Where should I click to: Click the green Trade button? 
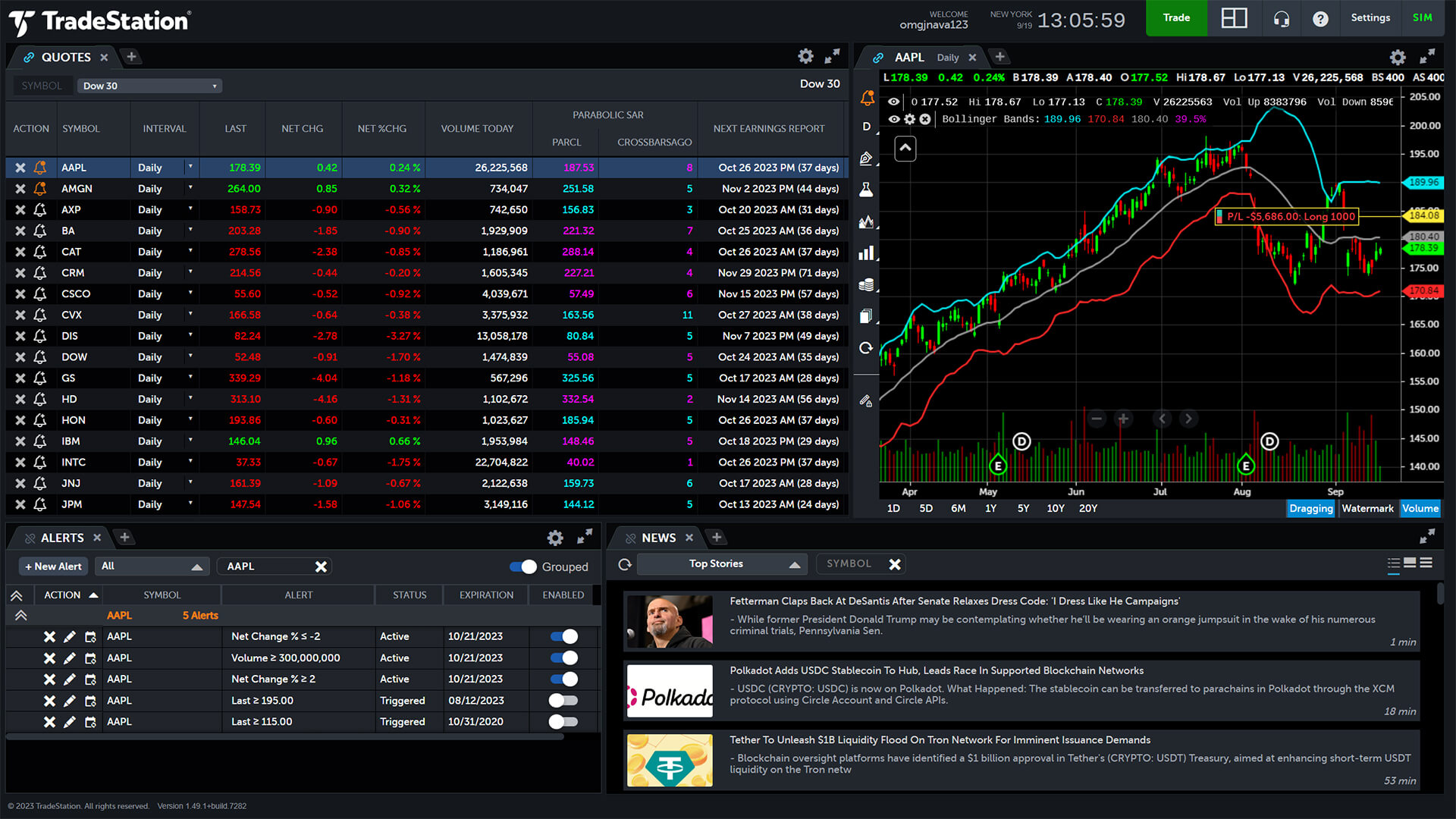click(x=1175, y=17)
